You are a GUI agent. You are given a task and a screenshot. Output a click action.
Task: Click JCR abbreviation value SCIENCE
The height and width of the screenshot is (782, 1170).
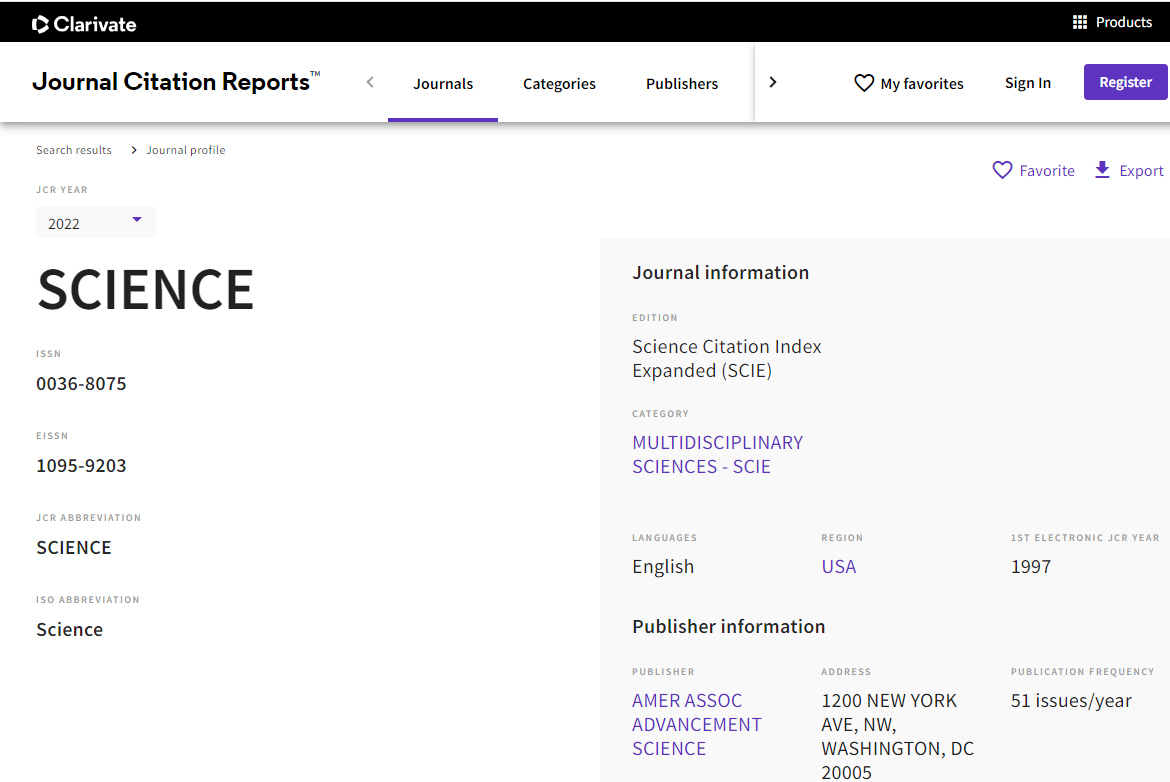click(74, 548)
